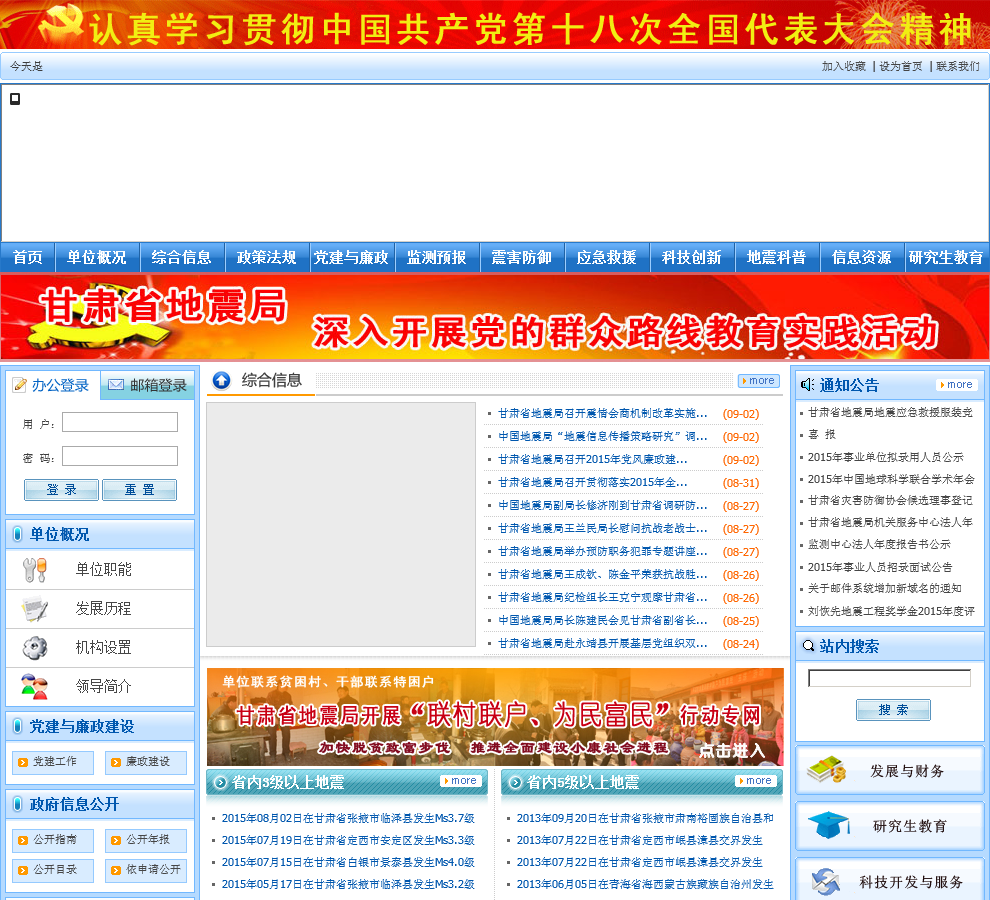Click 设为首页 in the top bar
The height and width of the screenshot is (900, 990).
[901, 66]
